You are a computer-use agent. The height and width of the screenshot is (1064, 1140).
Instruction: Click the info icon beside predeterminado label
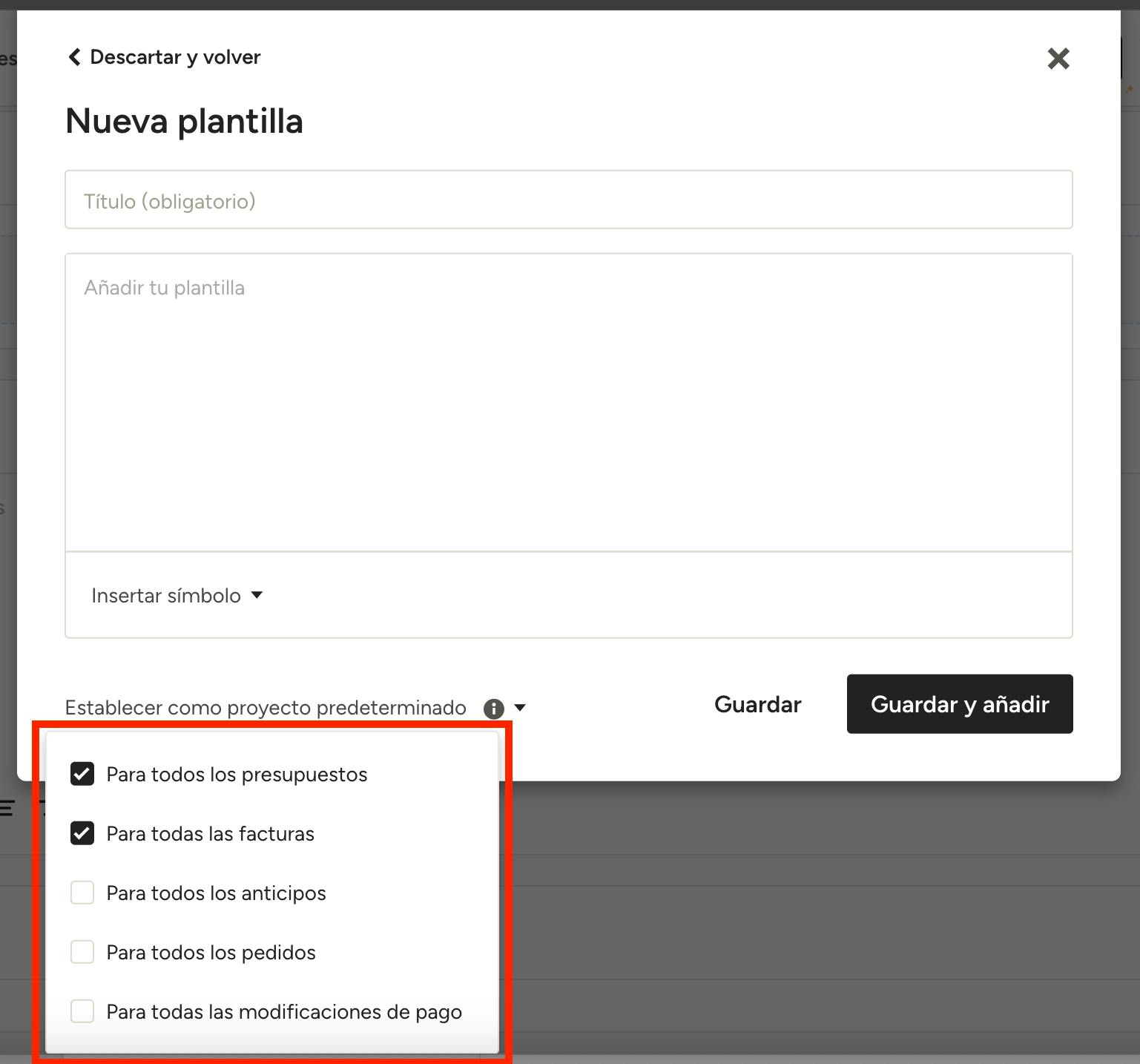(x=494, y=709)
